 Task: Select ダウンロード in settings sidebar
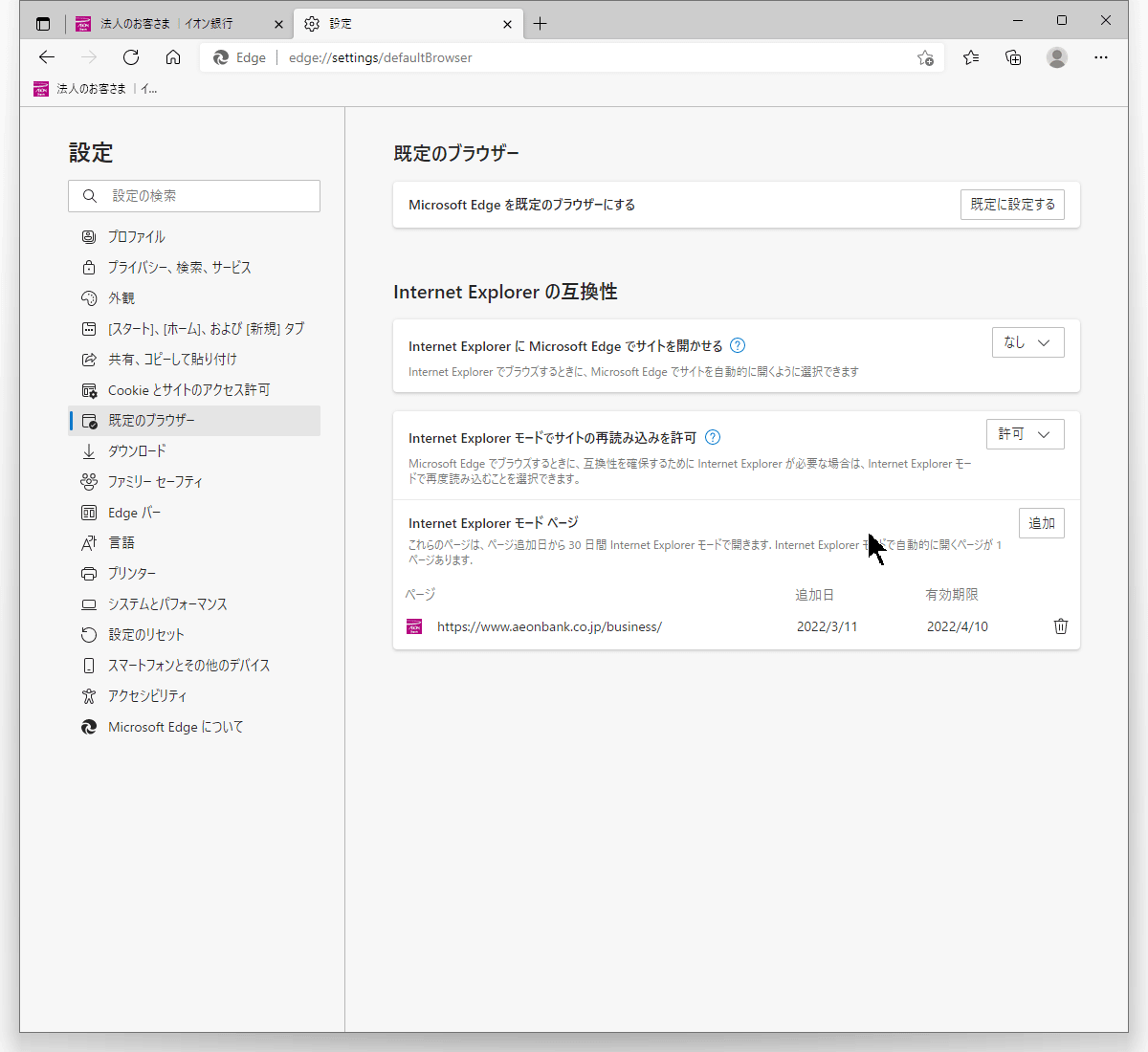[137, 451]
